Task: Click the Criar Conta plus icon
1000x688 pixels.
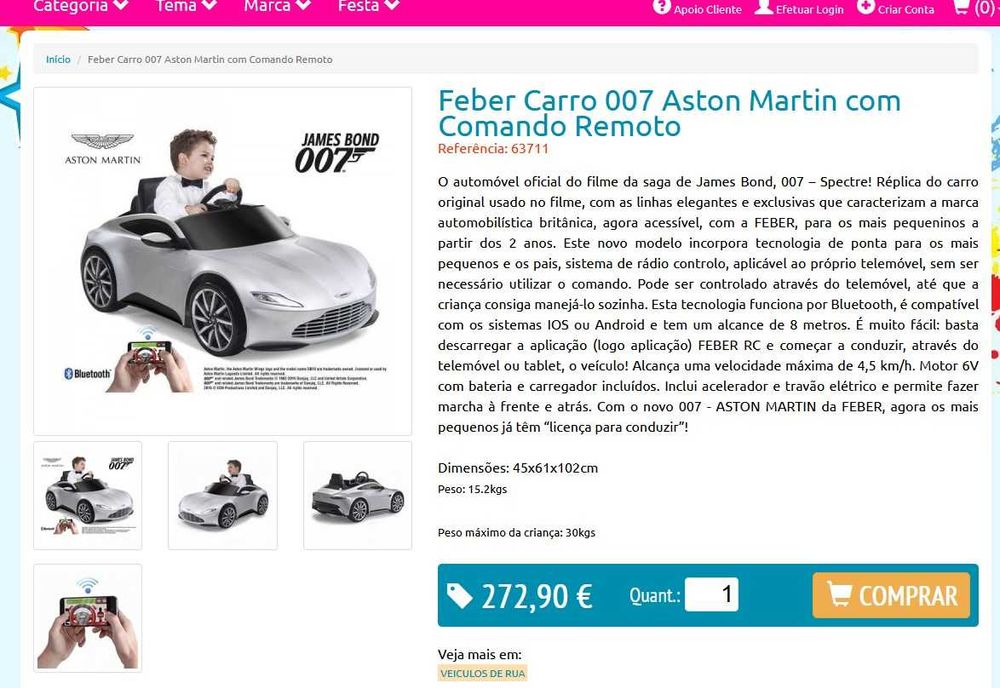Action: pyautogui.click(x=866, y=7)
